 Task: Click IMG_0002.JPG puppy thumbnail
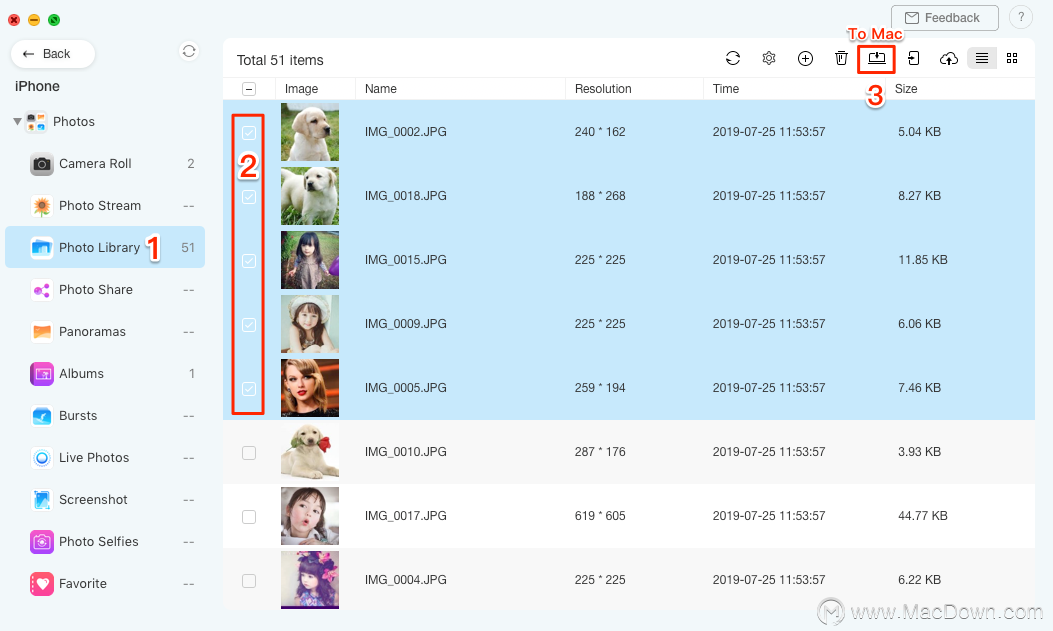[x=310, y=132]
